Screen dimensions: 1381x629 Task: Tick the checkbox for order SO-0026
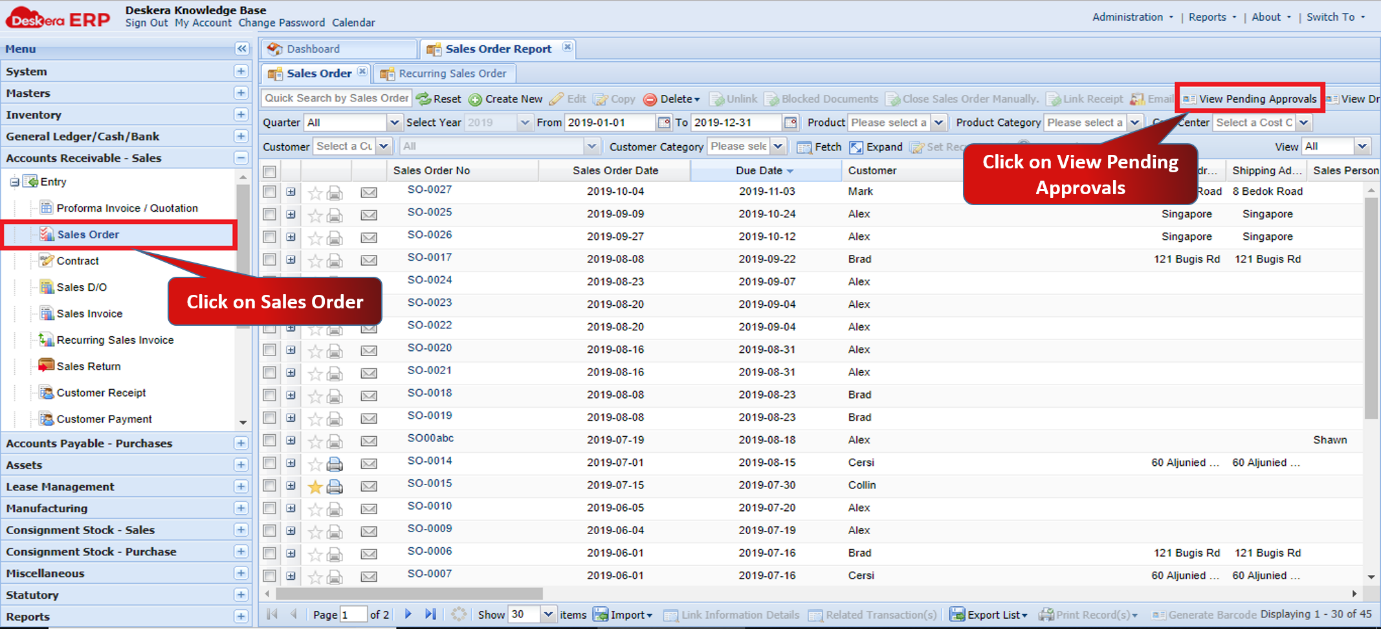270,237
